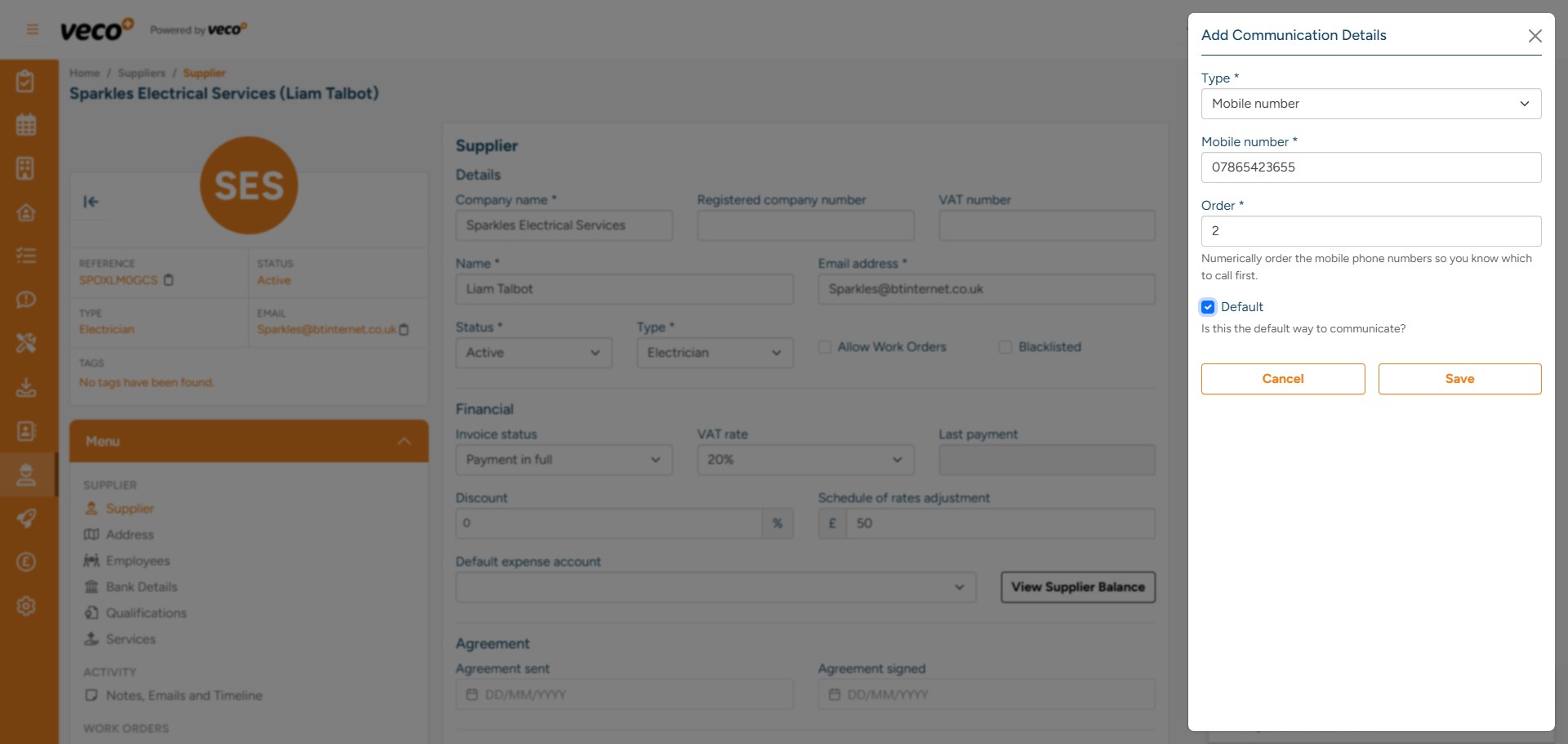Open the calendar icon in the sidebar
Viewport: 1568px width, 744px height.
point(26,125)
